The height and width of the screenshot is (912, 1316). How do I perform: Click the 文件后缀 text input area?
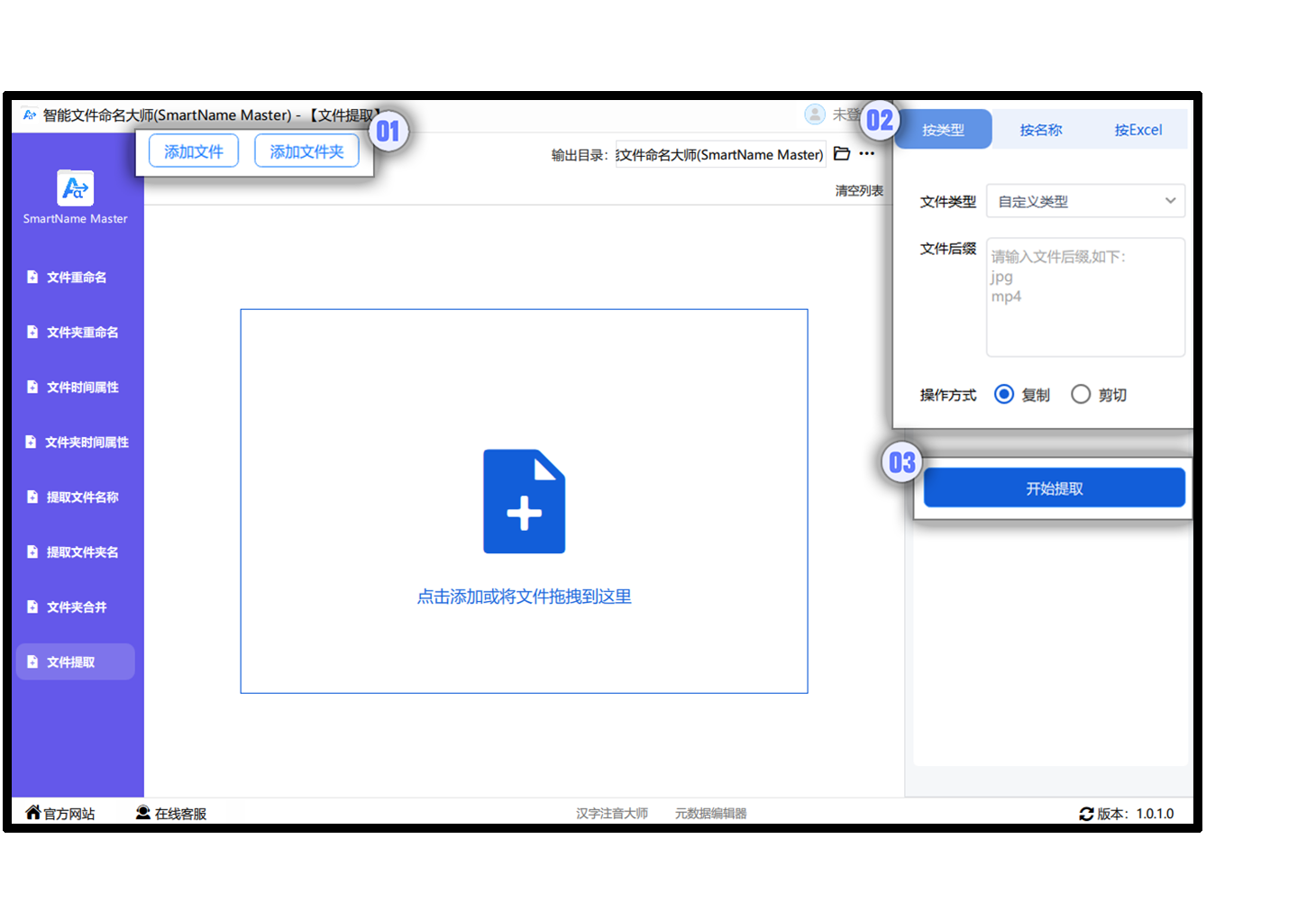point(1085,297)
